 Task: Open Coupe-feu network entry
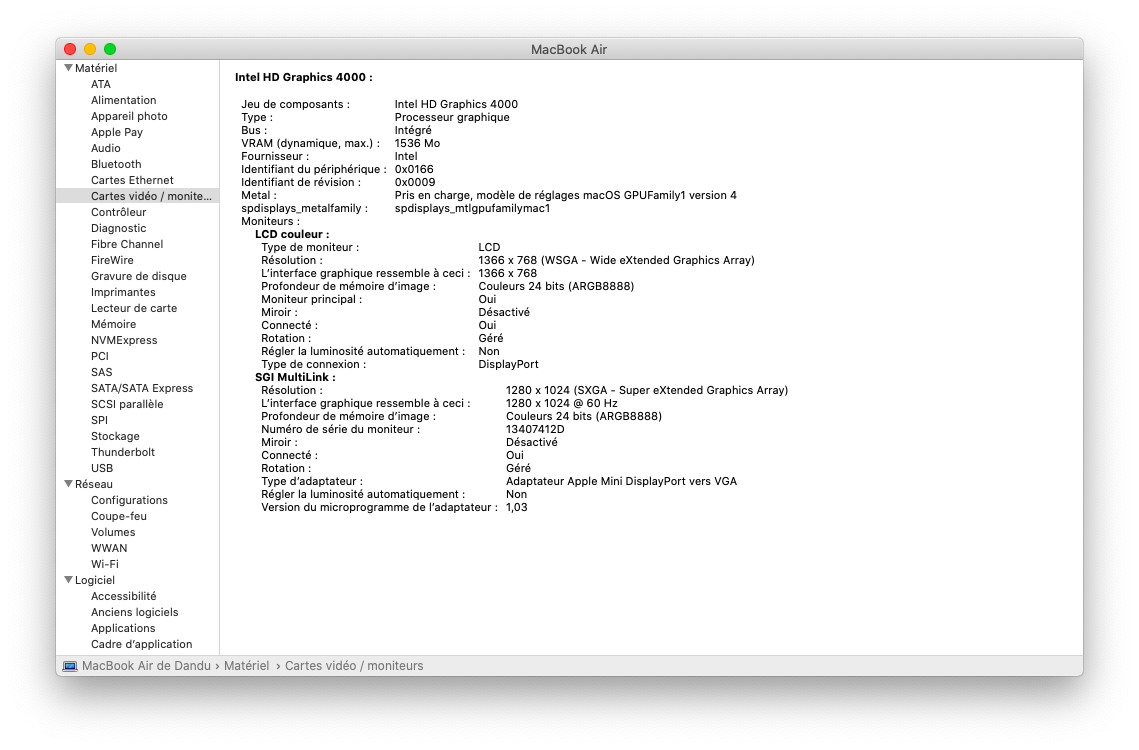(119, 516)
